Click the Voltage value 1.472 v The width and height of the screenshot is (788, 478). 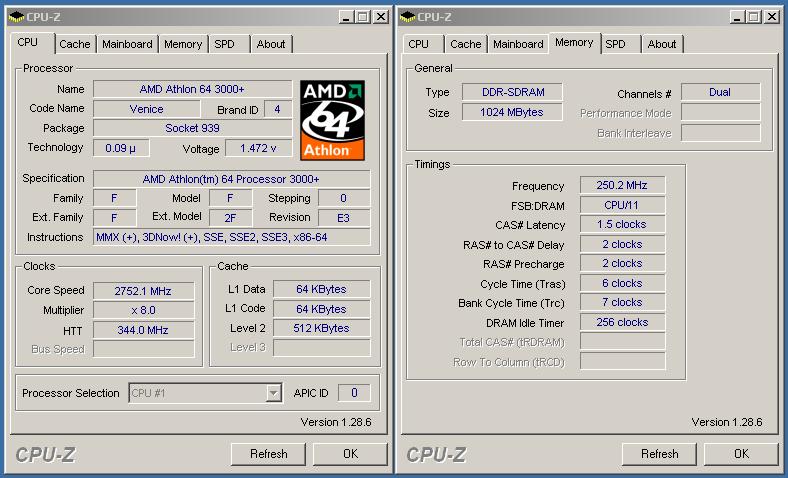(258, 148)
